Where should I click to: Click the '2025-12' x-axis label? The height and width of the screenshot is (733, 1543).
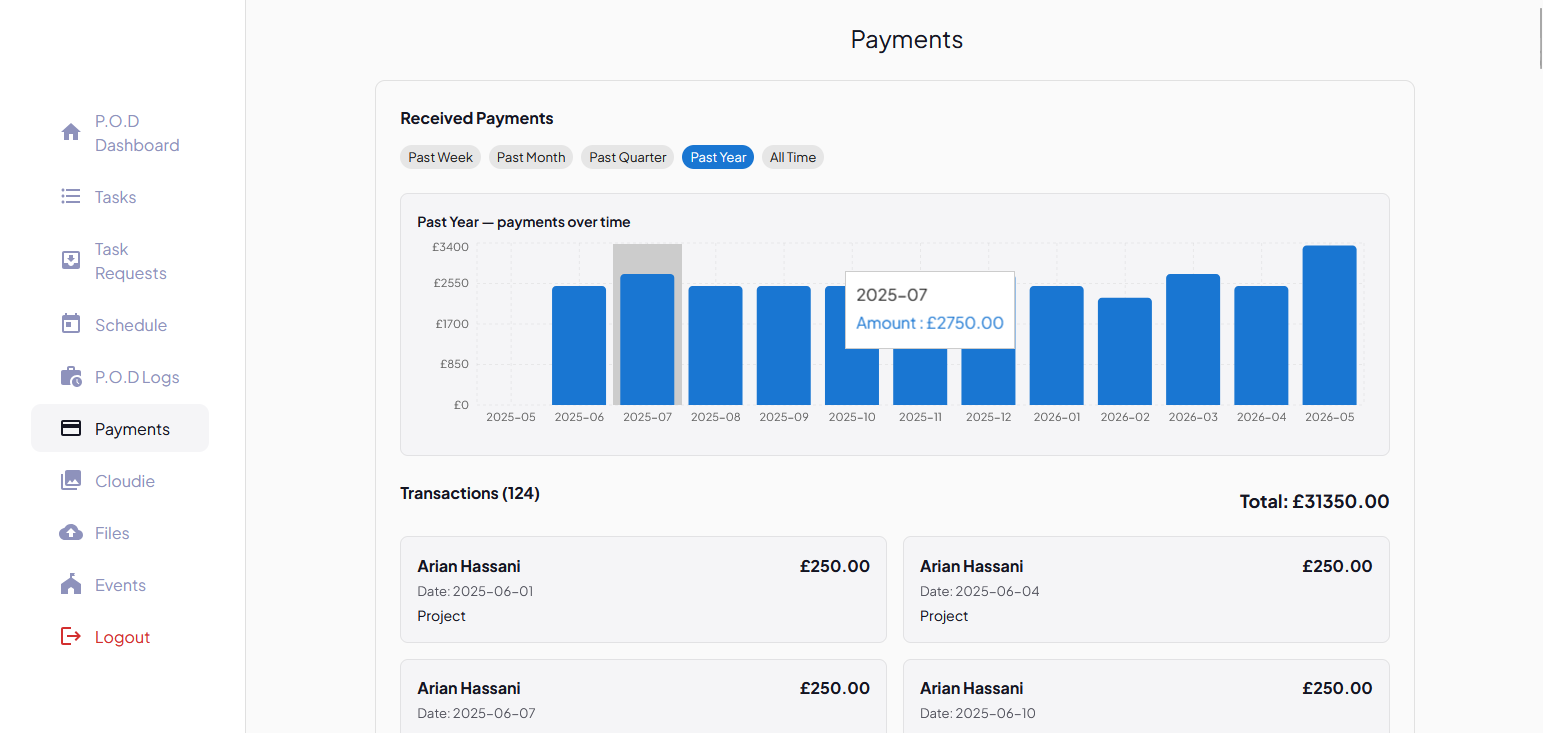(x=988, y=417)
